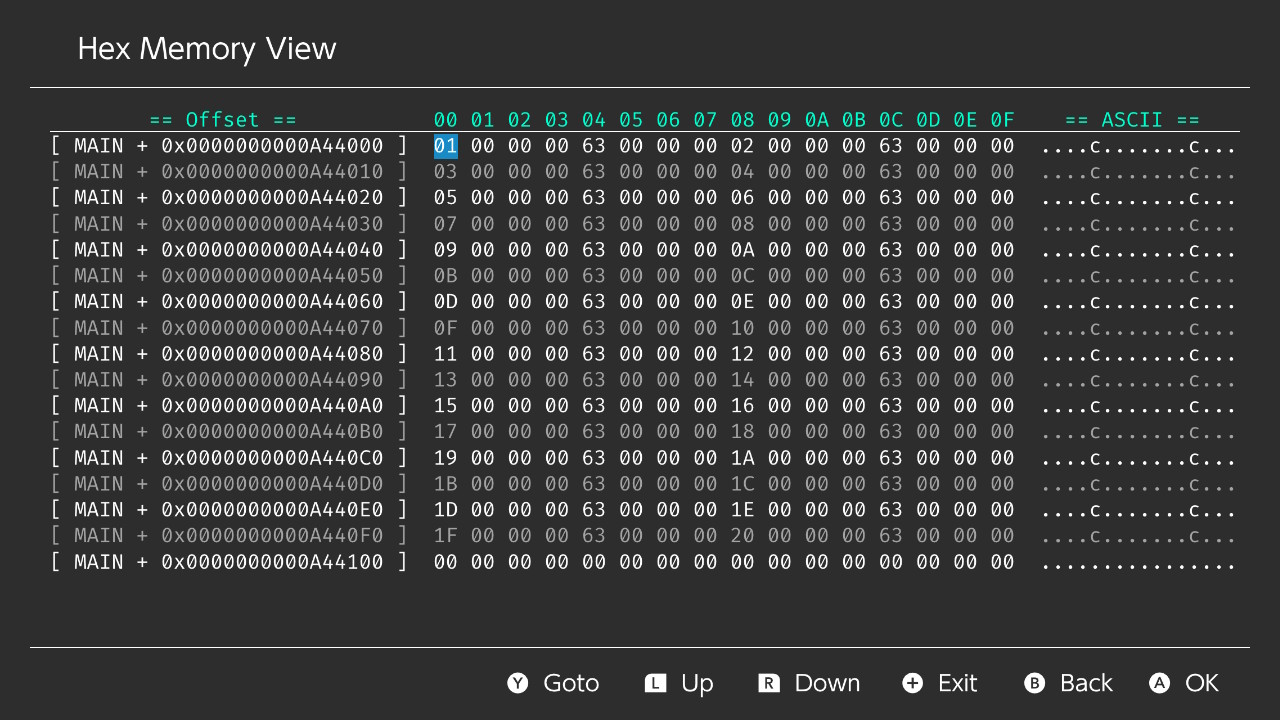Select column header 0A
Screen dimensions: 1280x720
click(x=816, y=120)
